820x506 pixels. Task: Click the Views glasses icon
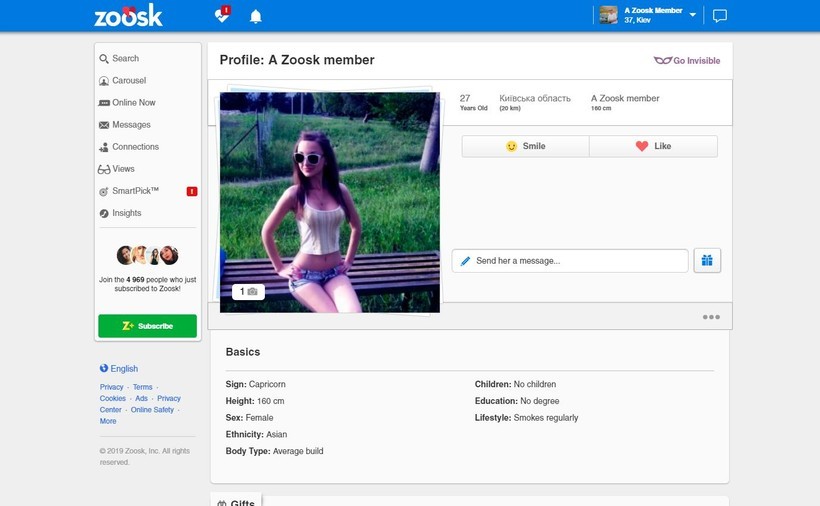pos(104,169)
